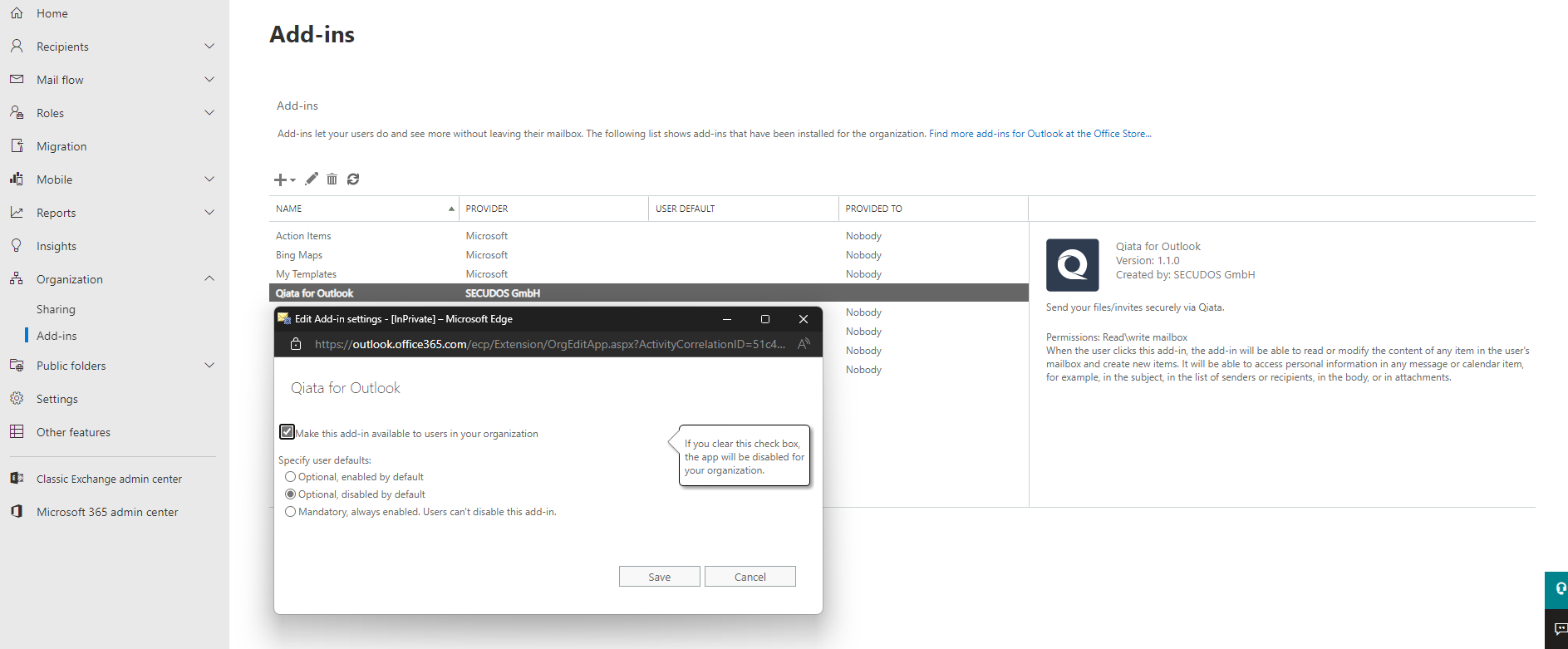Image resolution: width=1568 pixels, height=649 pixels.
Task: Select Mandatory, always enabled radio option
Action: pos(290,512)
